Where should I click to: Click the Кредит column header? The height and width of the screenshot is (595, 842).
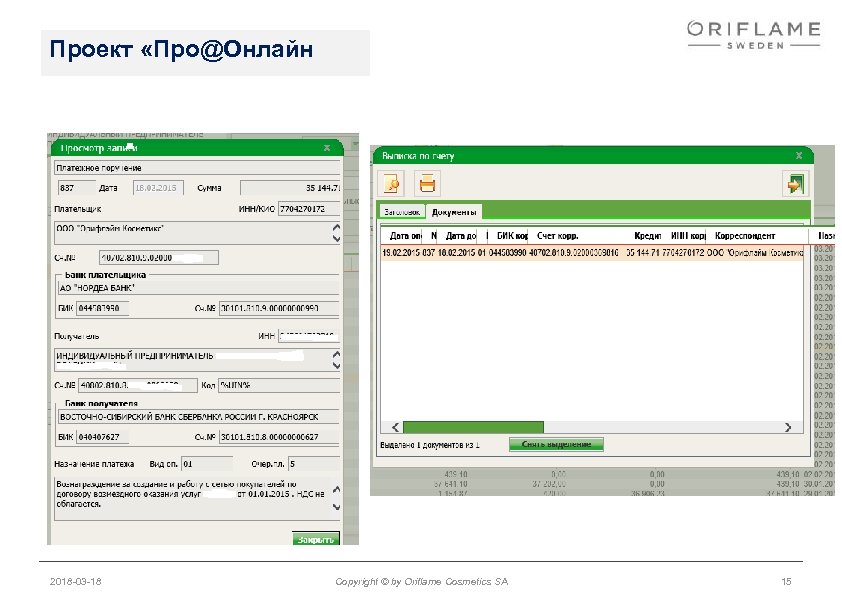pyautogui.click(x=647, y=236)
